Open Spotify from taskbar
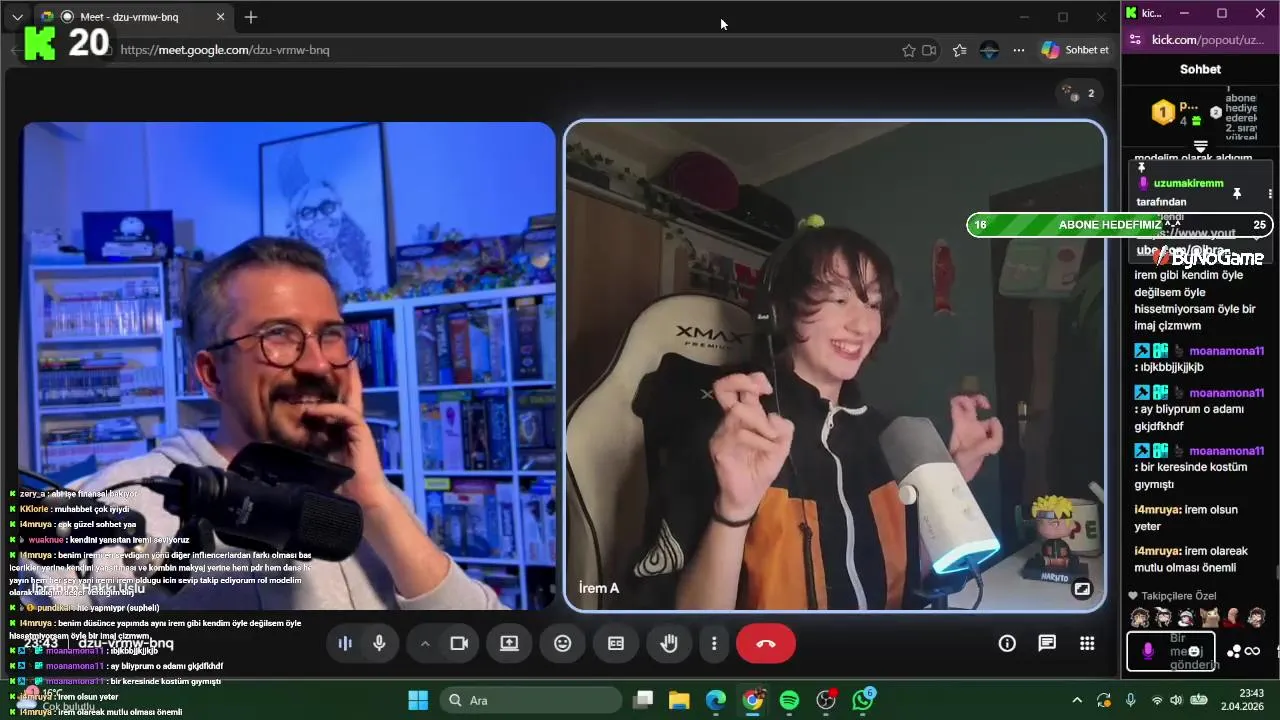The height and width of the screenshot is (720, 1280). 789,700
